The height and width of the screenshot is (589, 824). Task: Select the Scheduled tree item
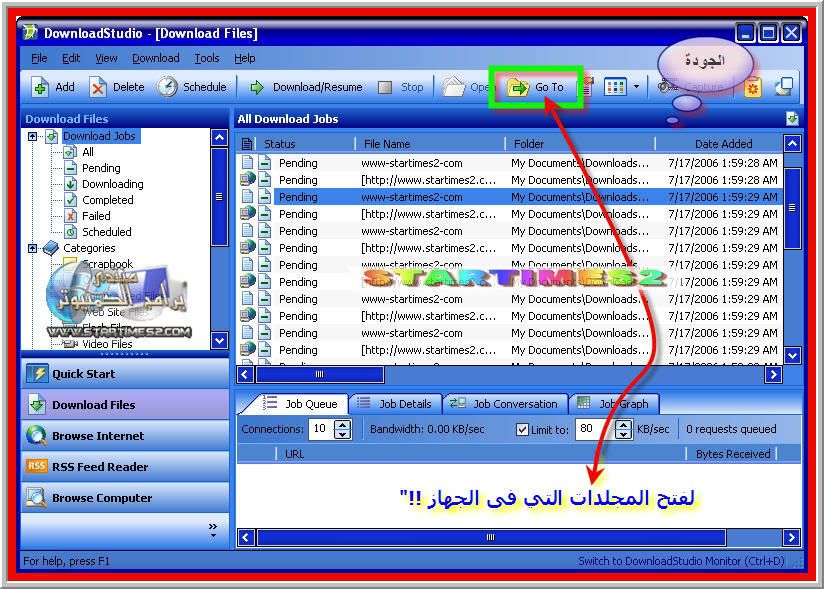(107, 232)
